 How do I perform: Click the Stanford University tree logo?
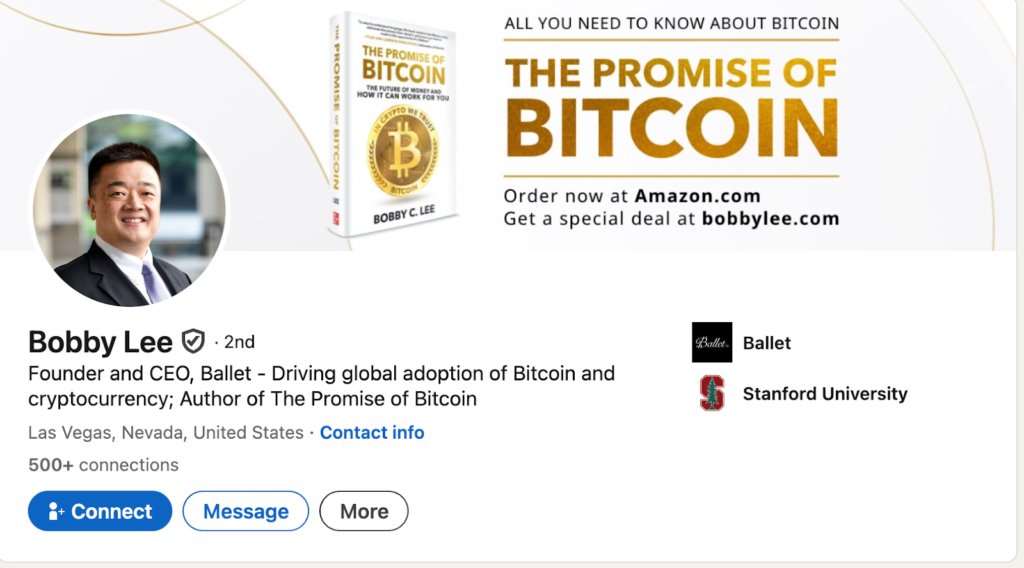point(712,393)
